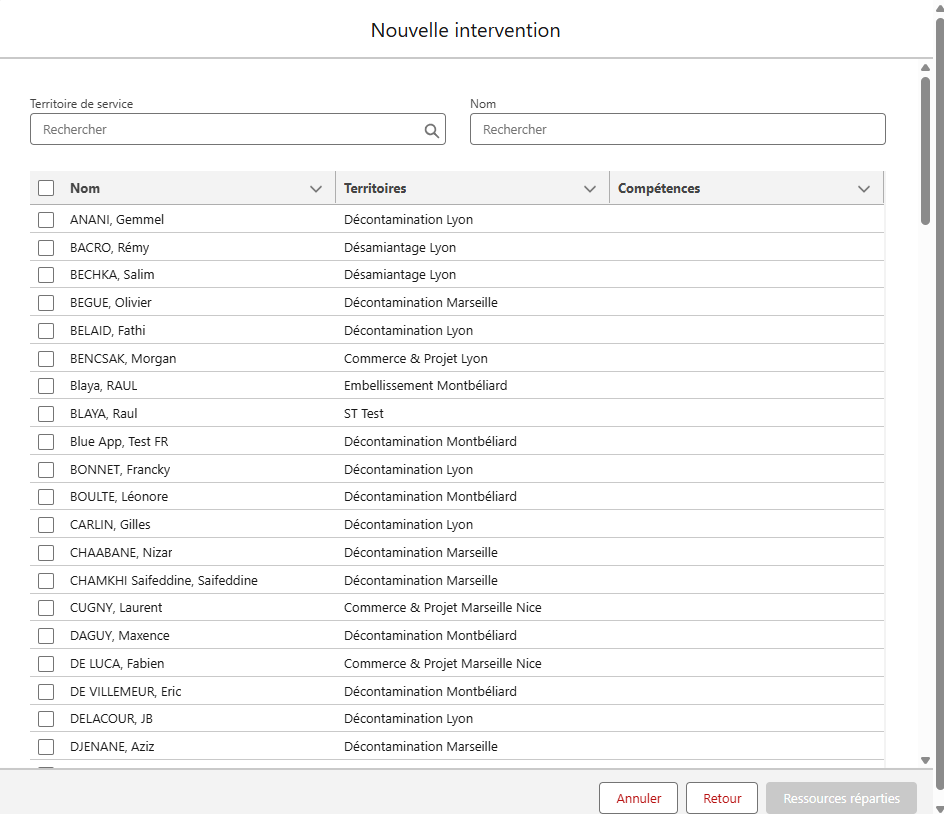Tick the DELACOUR, JB checkbox
The height and width of the screenshot is (814, 944).
pos(46,719)
